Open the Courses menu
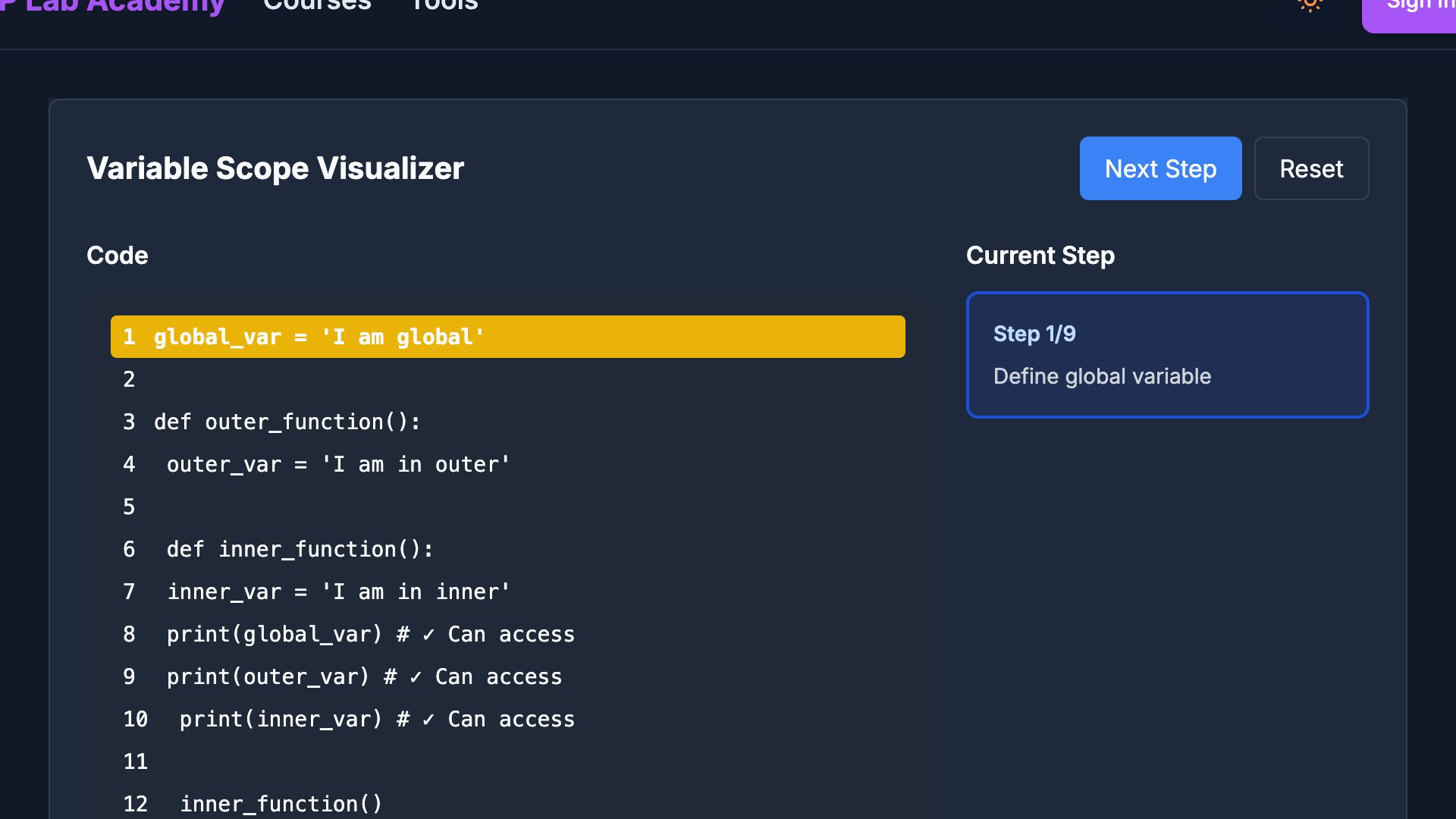Image resolution: width=1456 pixels, height=819 pixels. [317, 5]
